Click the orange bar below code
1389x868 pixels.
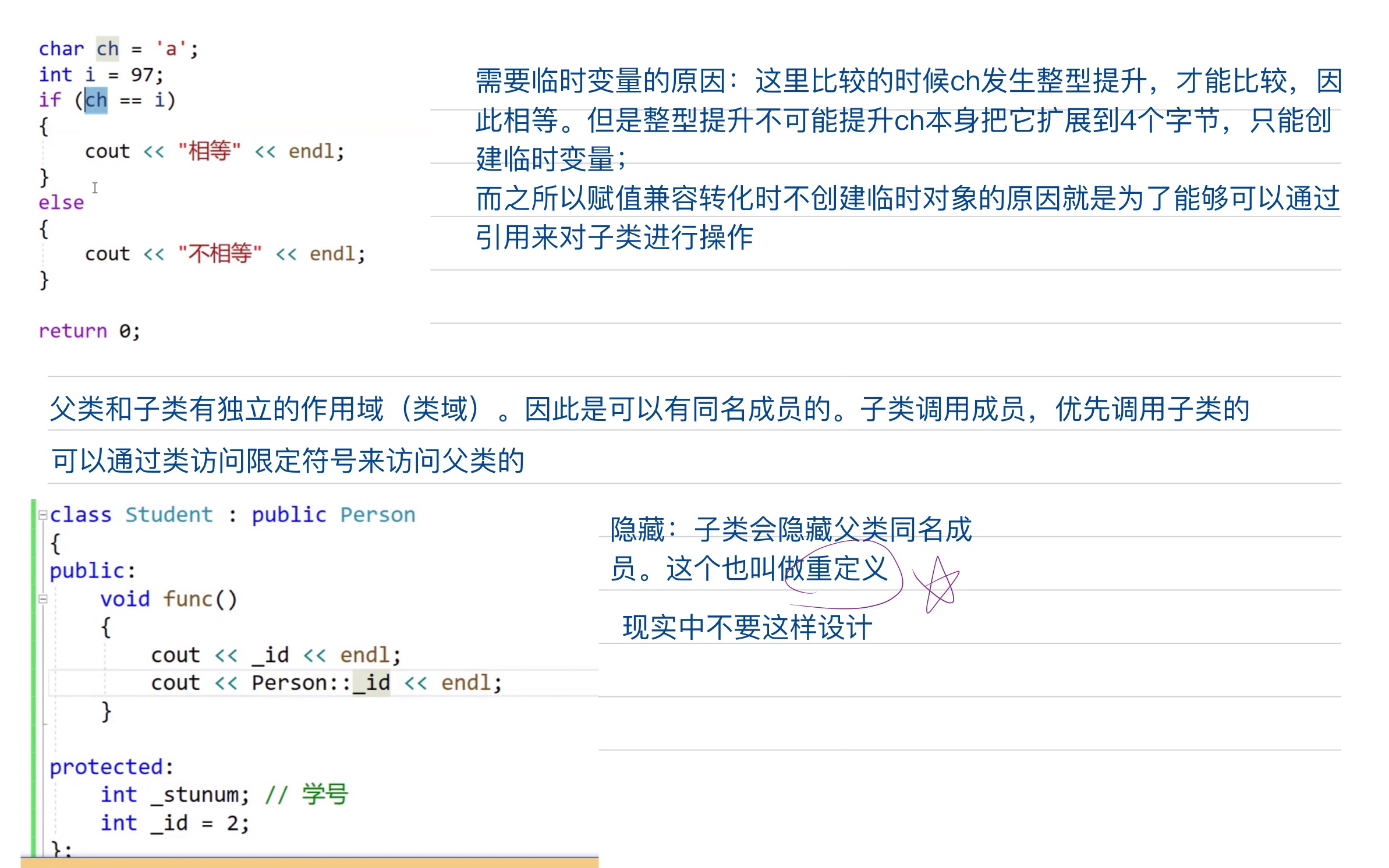[x=309, y=862]
